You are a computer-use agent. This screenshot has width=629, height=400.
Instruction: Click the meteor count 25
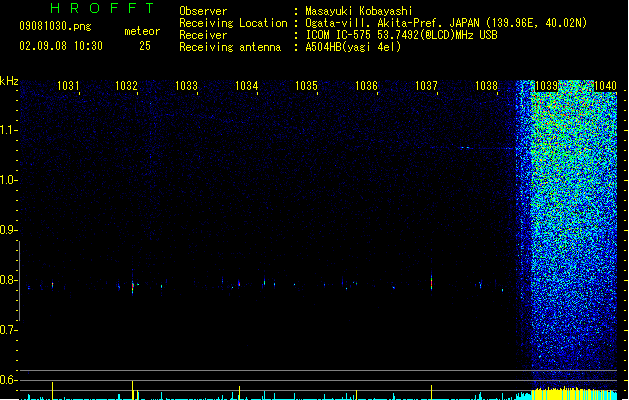pyautogui.click(x=145, y=46)
